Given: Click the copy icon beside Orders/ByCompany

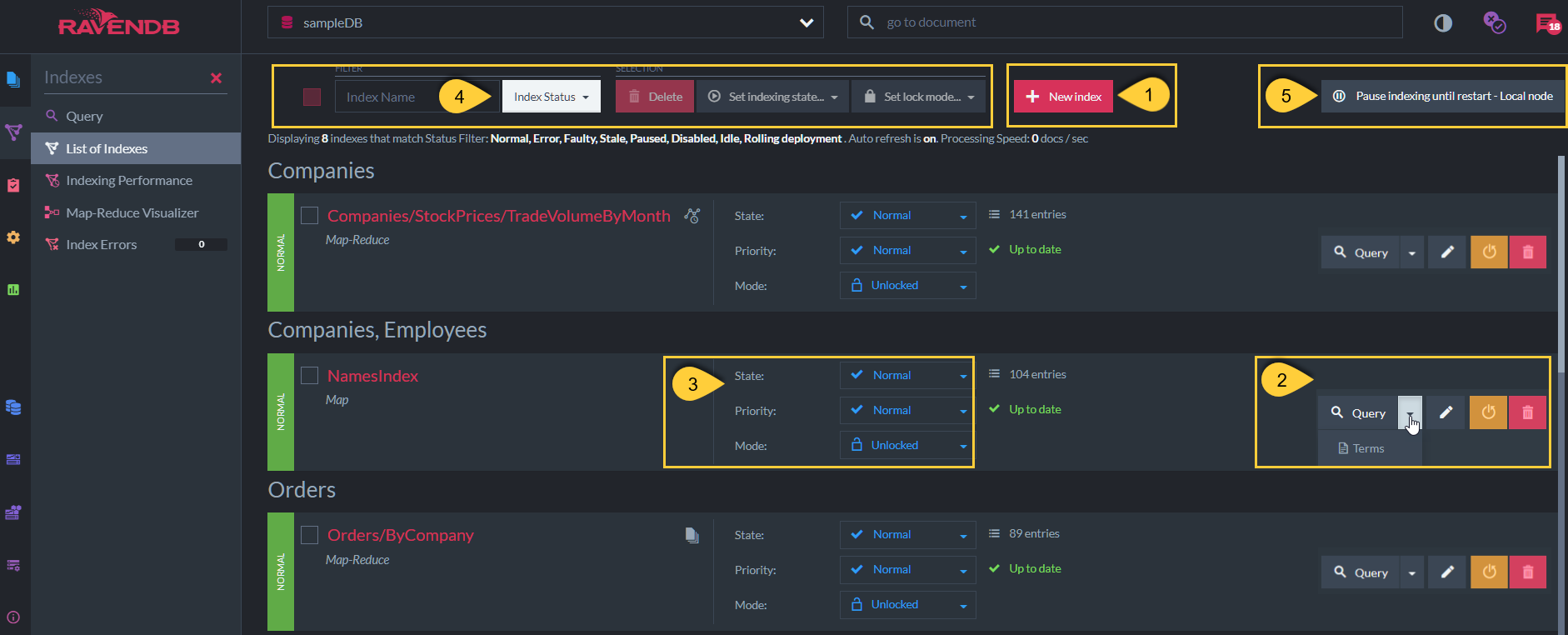Looking at the screenshot, I should point(692,535).
